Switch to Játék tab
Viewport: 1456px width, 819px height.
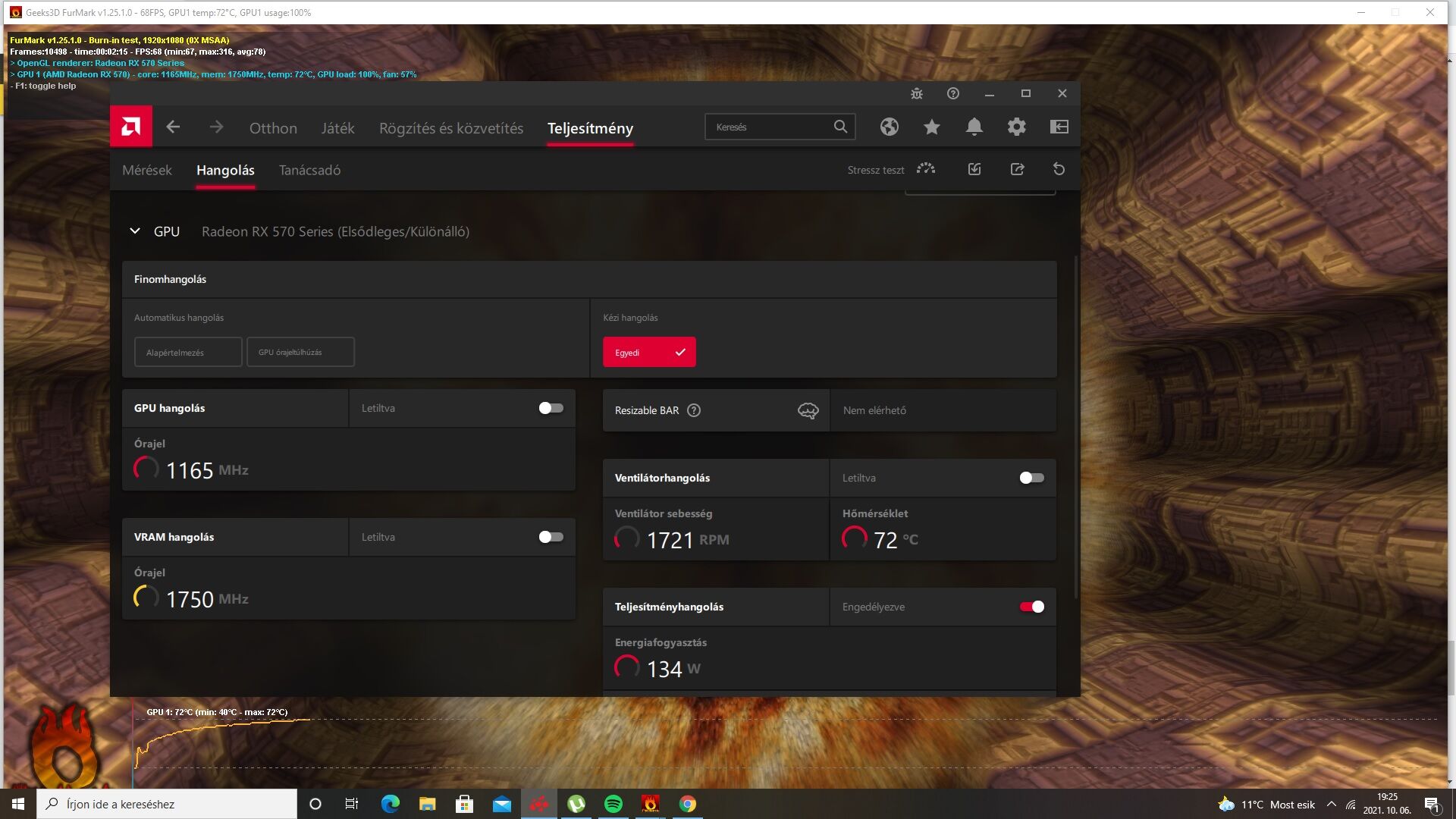[337, 128]
